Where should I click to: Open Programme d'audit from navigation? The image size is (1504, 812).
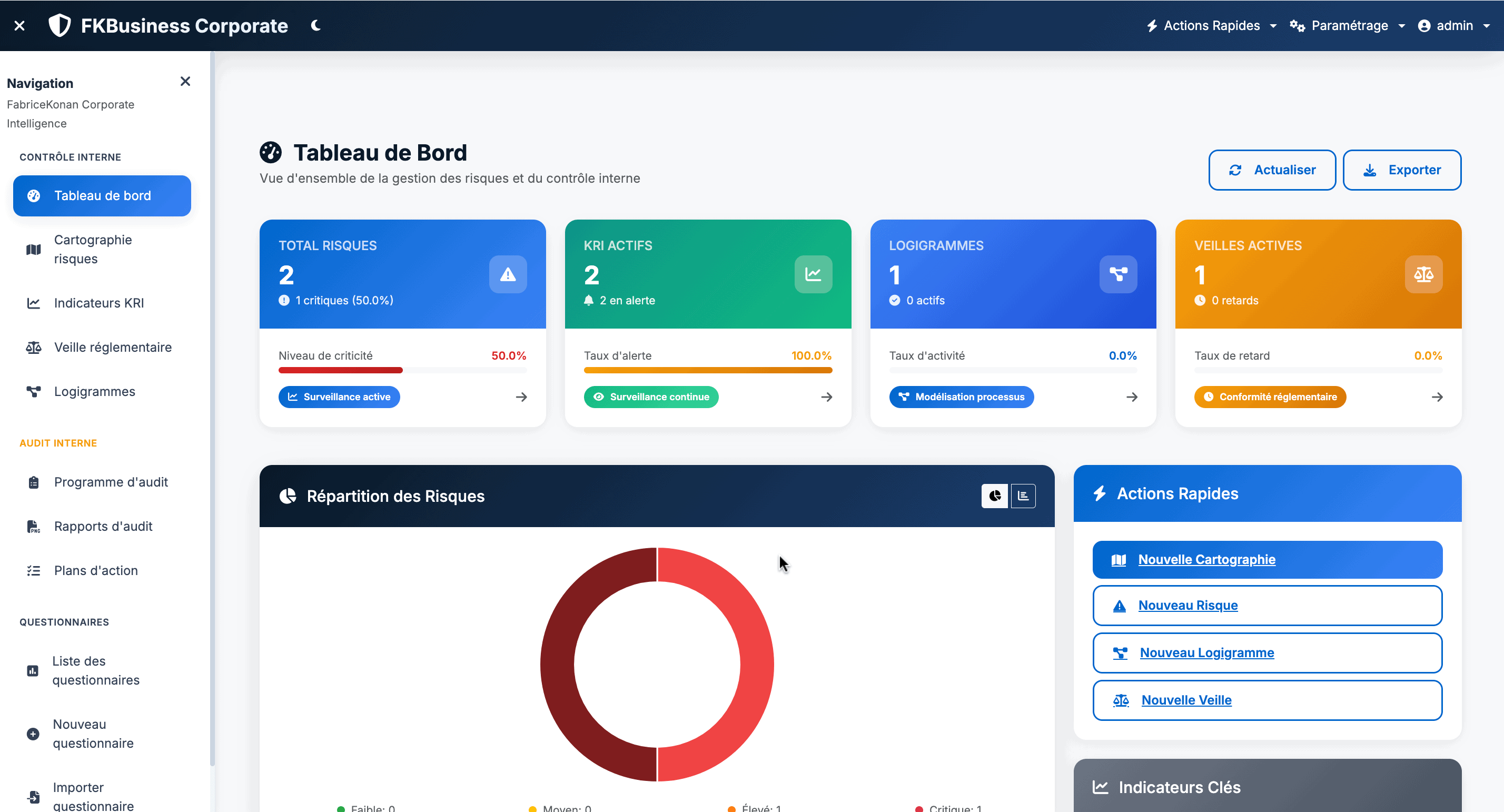[111, 482]
